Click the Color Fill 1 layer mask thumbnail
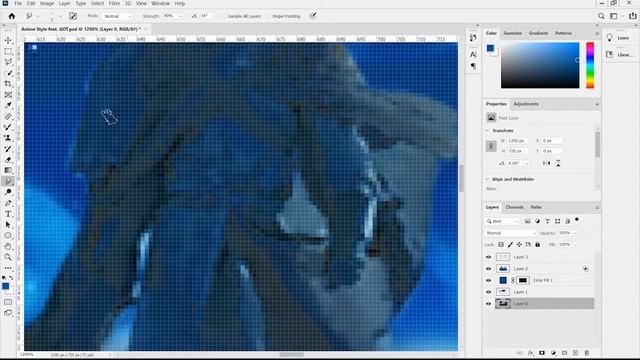640x360 pixels. [523, 280]
